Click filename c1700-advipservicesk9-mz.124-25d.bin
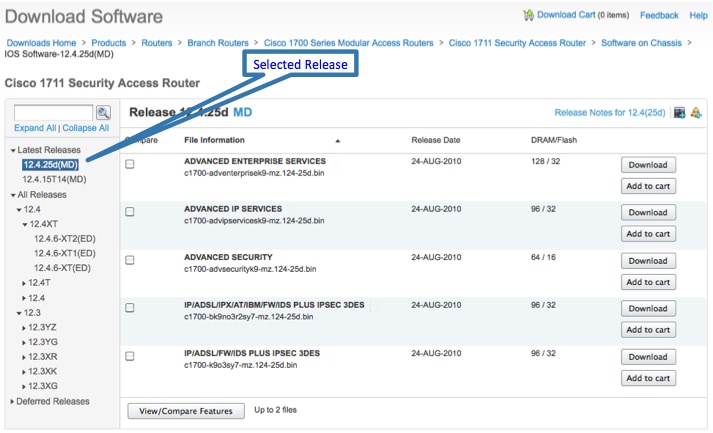This screenshot has height=433, width=713. point(254,221)
